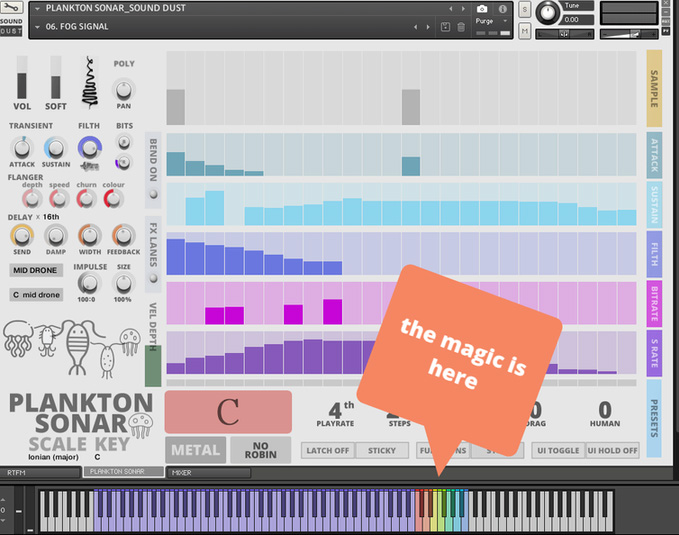Click the flanger colour knob
Viewport: 679px width, 535px height.
click(x=113, y=199)
